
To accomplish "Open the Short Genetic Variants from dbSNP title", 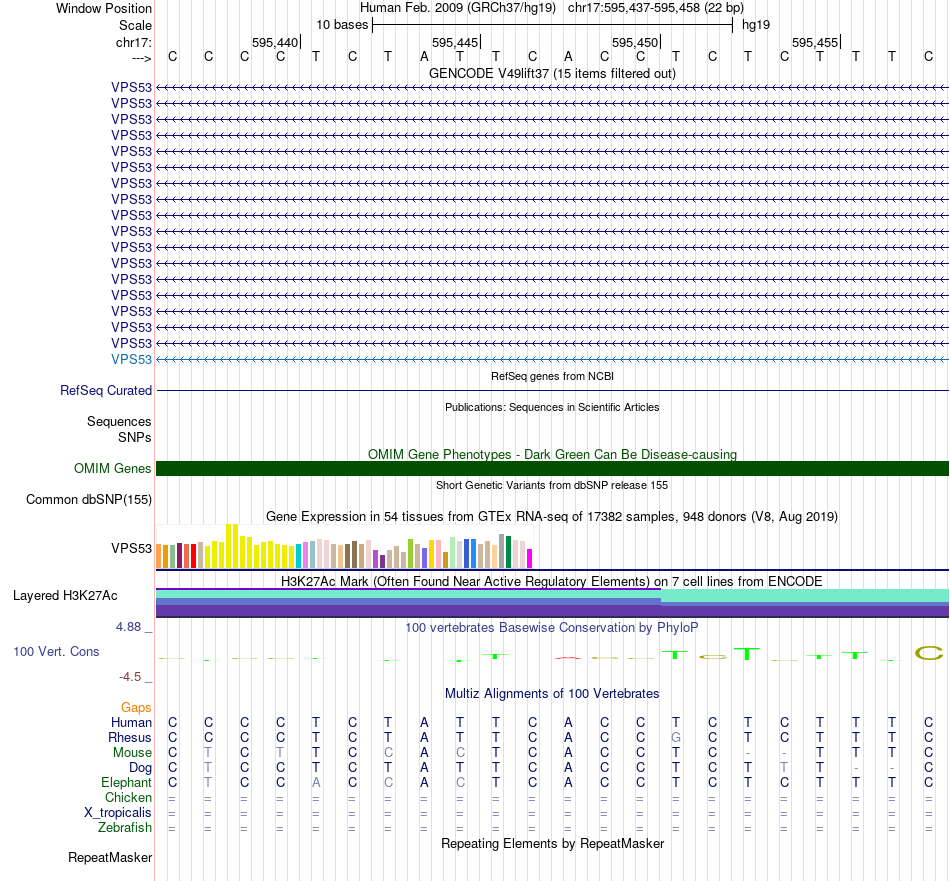I will coord(552,485).
